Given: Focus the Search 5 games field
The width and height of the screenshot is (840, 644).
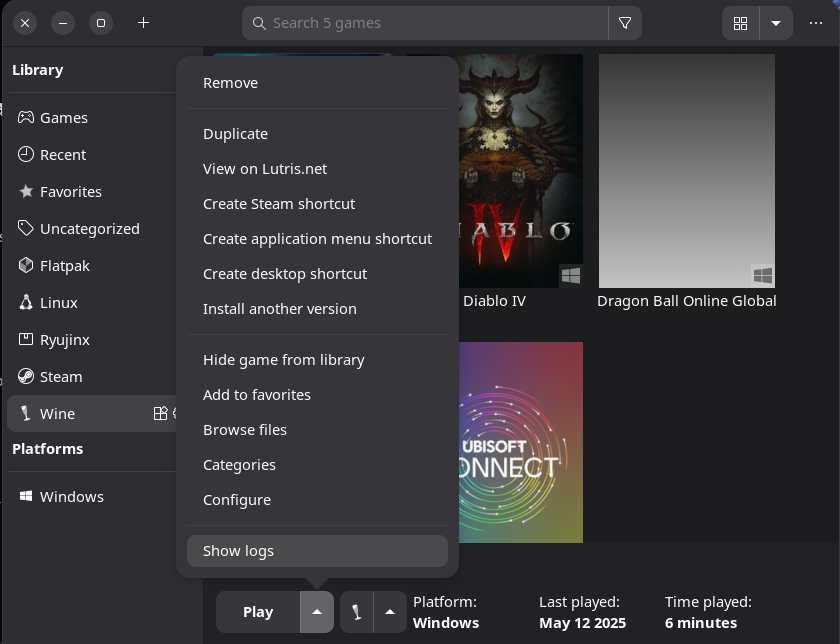Looking at the screenshot, I should (x=425, y=23).
